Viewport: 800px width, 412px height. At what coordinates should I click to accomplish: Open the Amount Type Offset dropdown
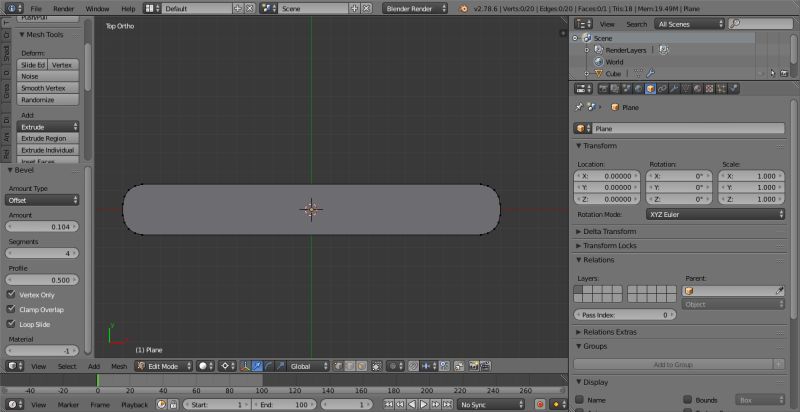tap(42, 200)
